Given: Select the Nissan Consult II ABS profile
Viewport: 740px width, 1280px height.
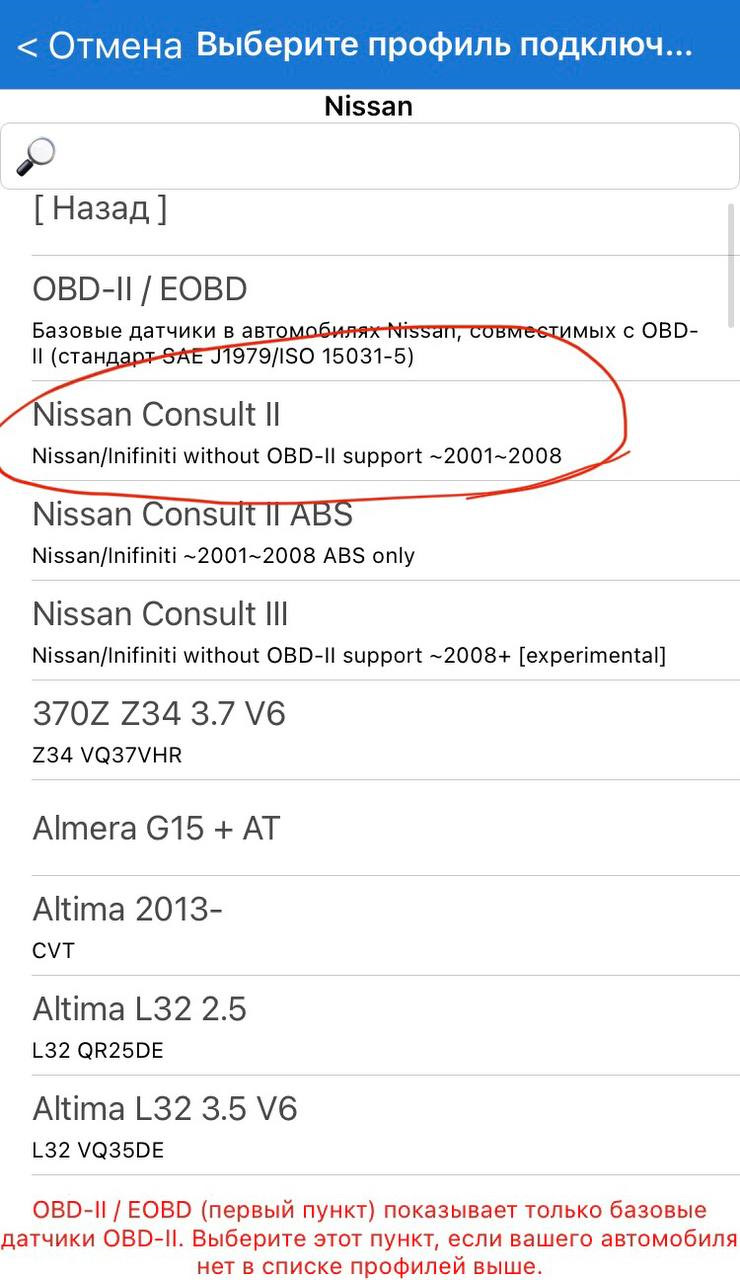Looking at the screenshot, I should tap(370, 531).
